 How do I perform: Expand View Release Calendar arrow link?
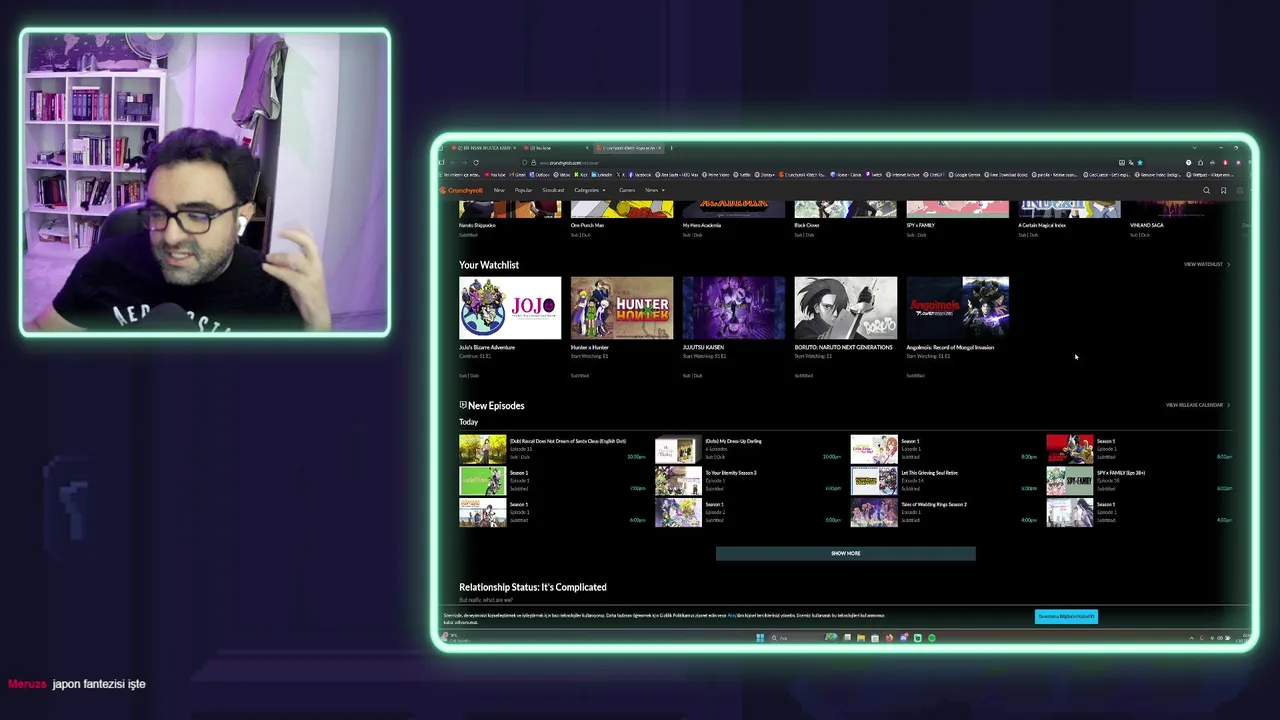[x=1197, y=405]
